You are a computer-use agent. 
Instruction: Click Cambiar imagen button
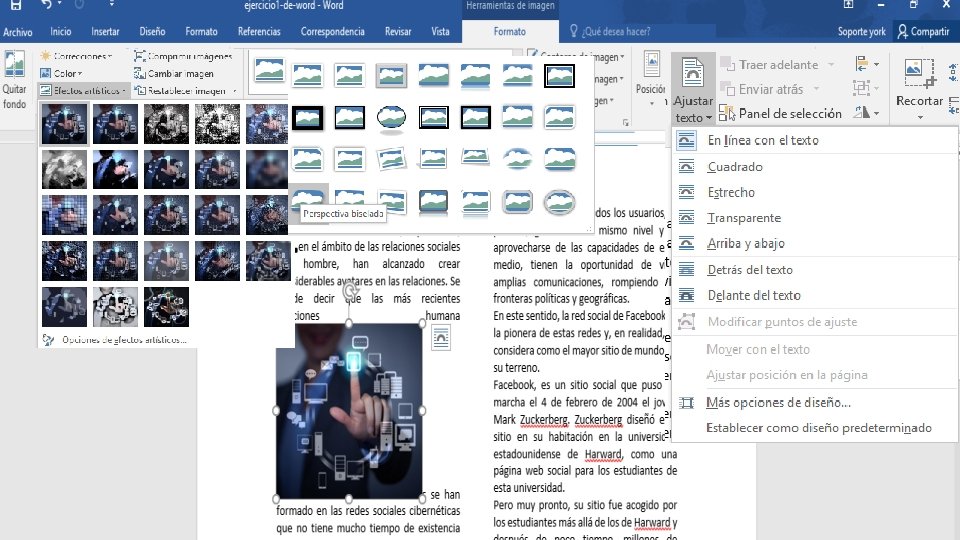pos(174,73)
